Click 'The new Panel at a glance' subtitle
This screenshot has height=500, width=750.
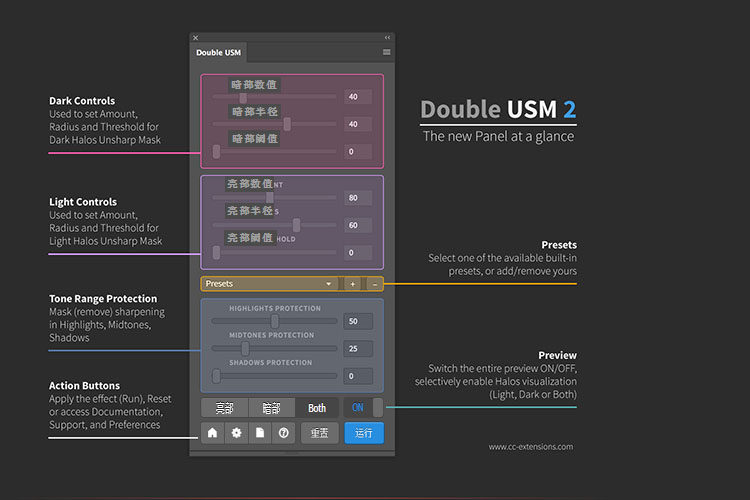tap(498, 136)
